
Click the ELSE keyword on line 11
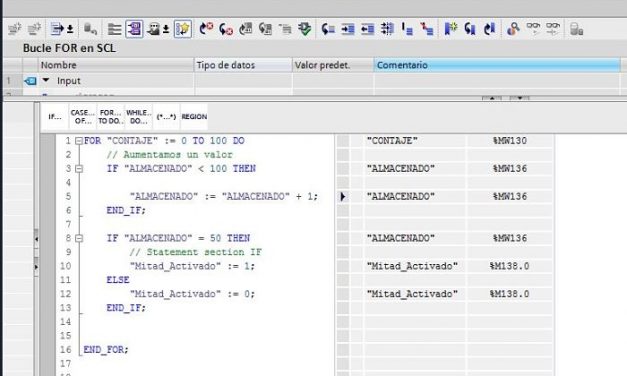118,280
